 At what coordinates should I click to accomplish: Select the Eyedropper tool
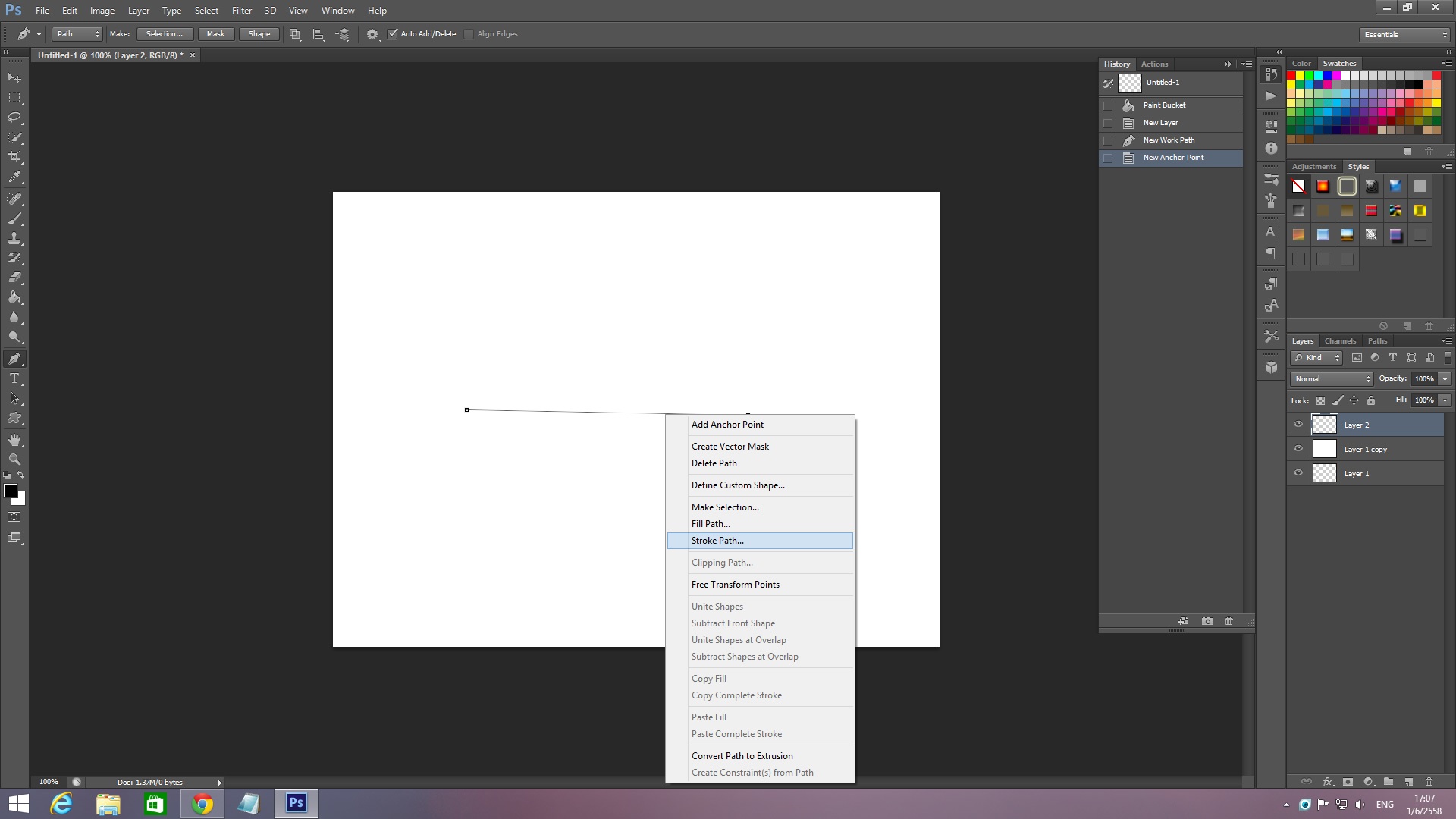(x=14, y=177)
